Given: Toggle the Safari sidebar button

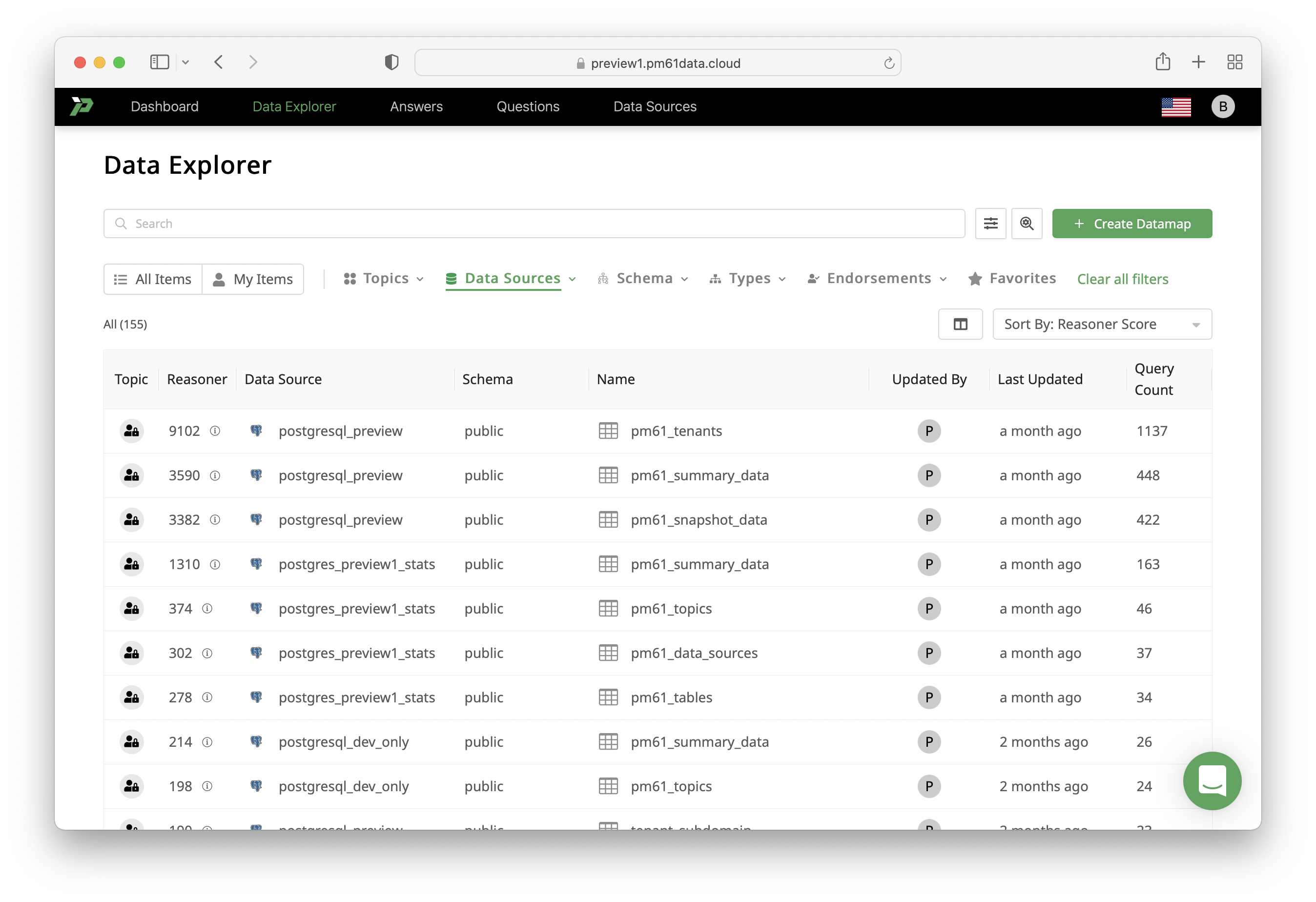Looking at the screenshot, I should tap(160, 61).
